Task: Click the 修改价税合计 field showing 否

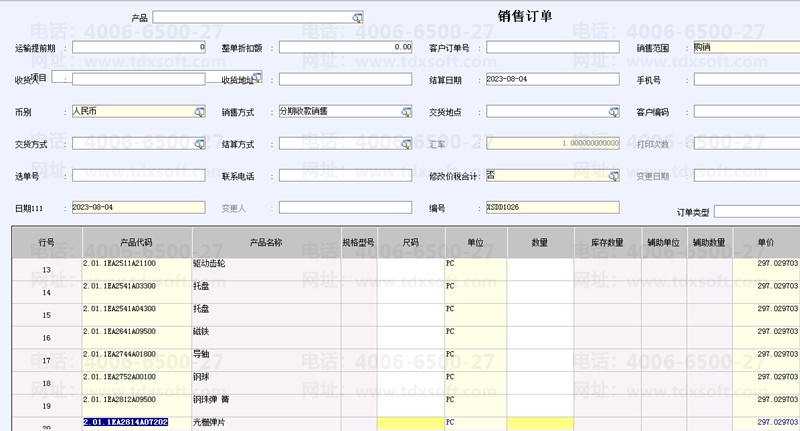Action: point(548,175)
